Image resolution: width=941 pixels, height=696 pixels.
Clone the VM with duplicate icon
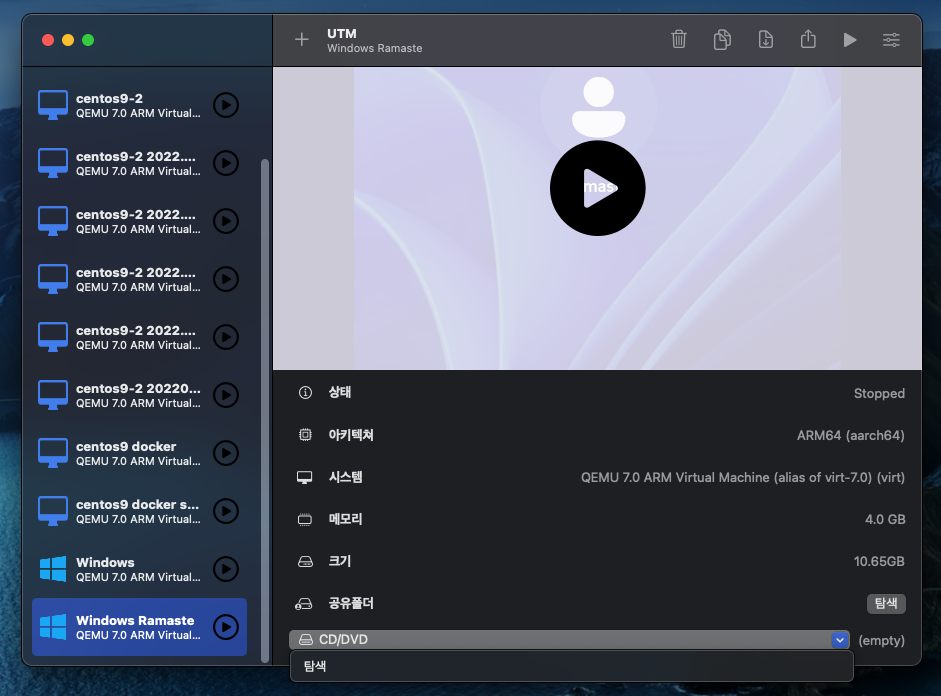(722, 40)
